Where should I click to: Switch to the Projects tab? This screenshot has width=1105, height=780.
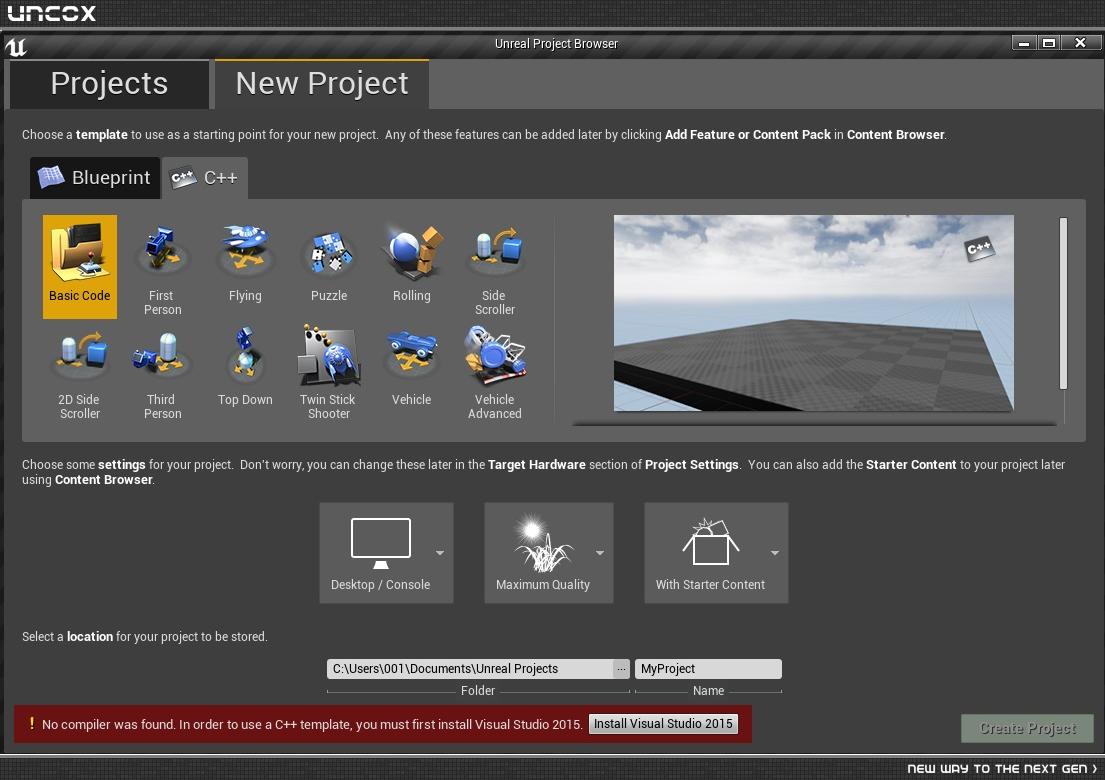[x=109, y=84]
